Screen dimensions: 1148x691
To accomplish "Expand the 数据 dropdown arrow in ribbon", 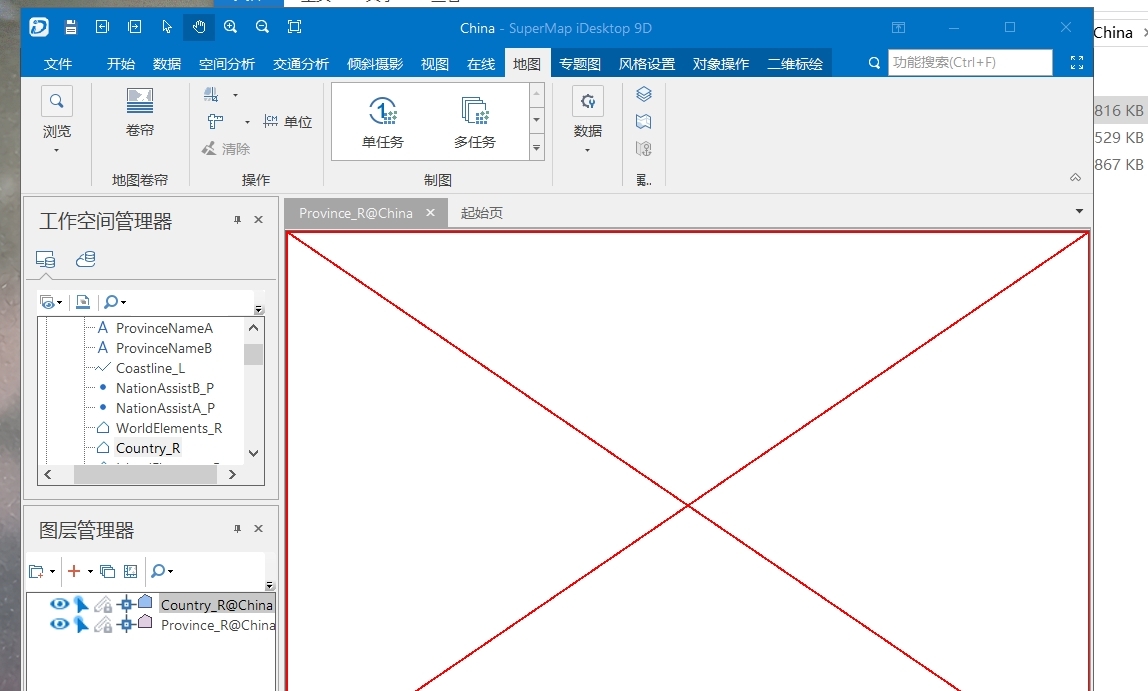I will point(587,151).
